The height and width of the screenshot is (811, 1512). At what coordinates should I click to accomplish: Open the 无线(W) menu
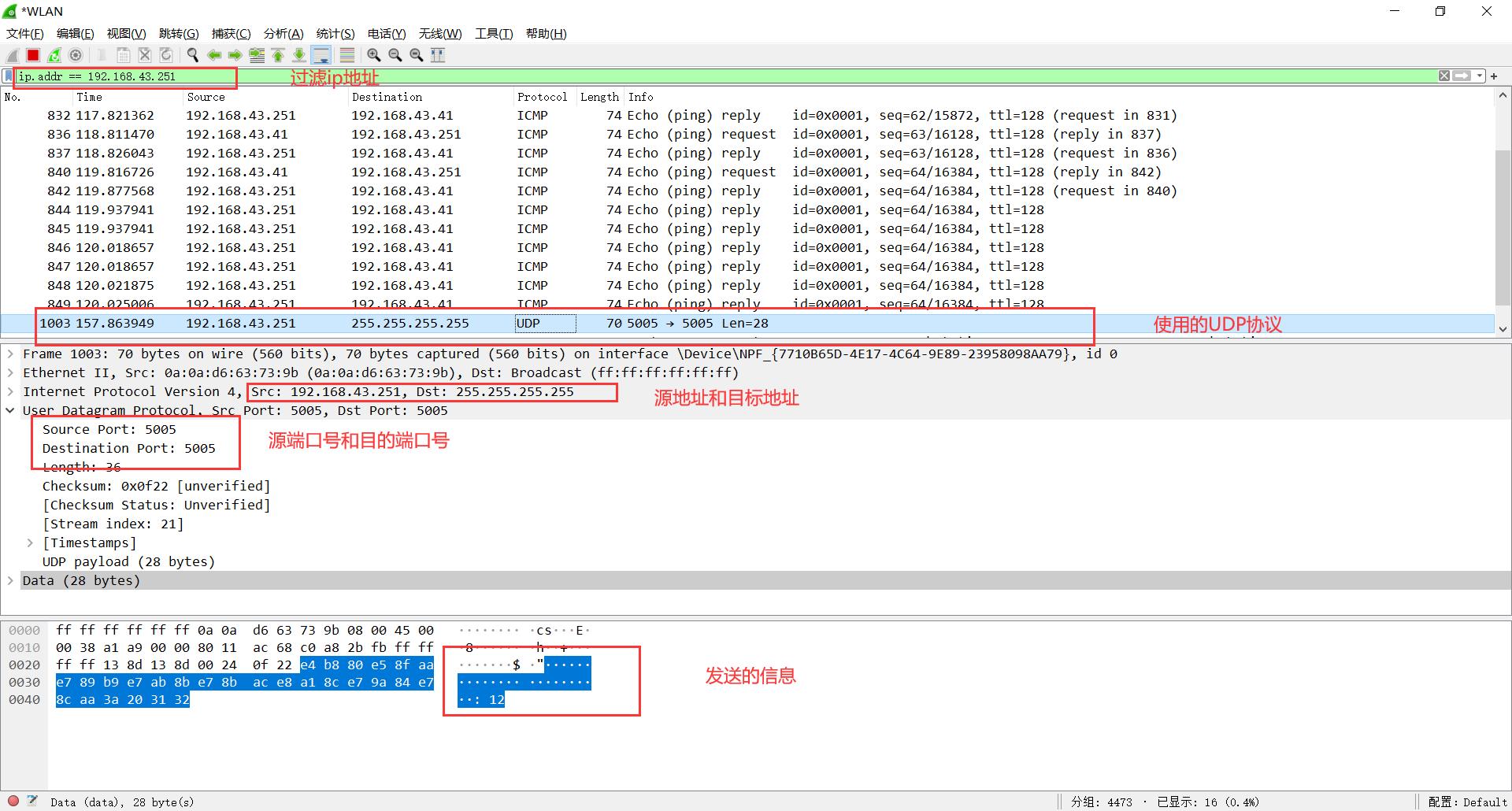[x=440, y=34]
